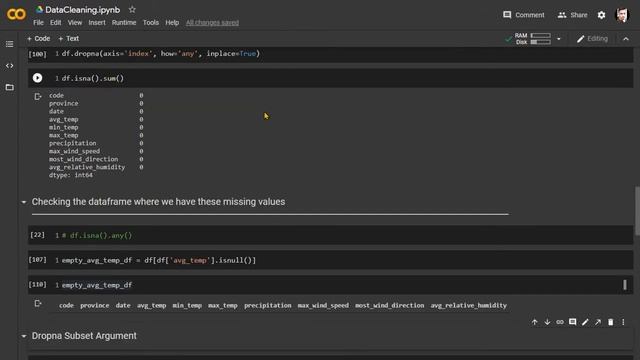This screenshot has width=640, height=360.
Task: Click the notebook title DataCleaning.ipynb
Action: (82, 9)
